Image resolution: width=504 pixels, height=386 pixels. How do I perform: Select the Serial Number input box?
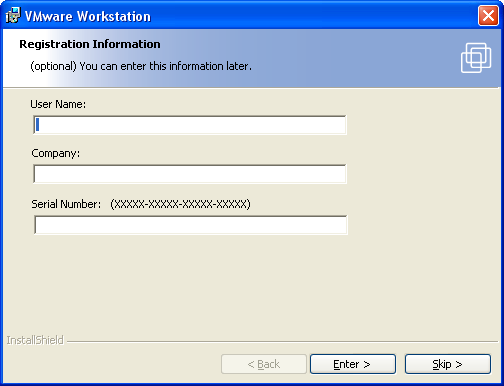191,225
